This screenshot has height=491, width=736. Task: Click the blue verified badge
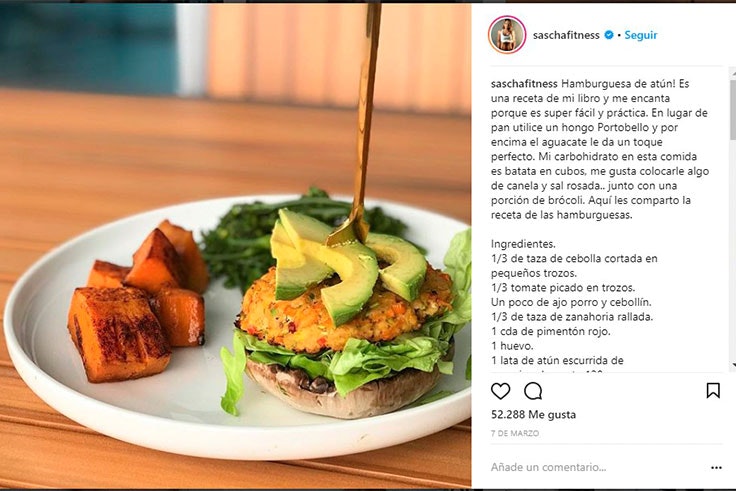[x=609, y=35]
